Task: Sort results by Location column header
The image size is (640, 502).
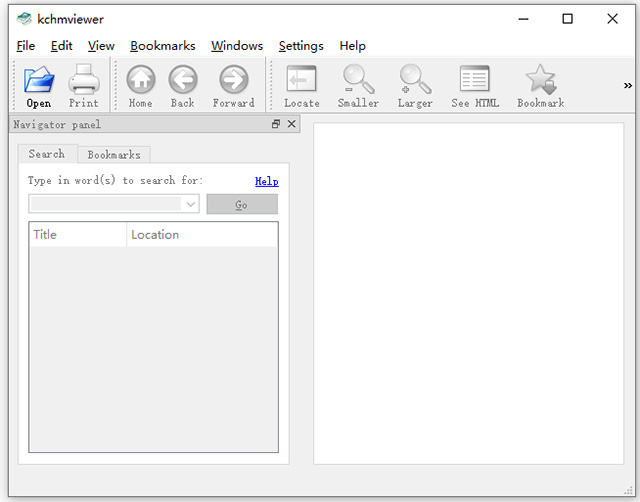Action: pos(201,235)
